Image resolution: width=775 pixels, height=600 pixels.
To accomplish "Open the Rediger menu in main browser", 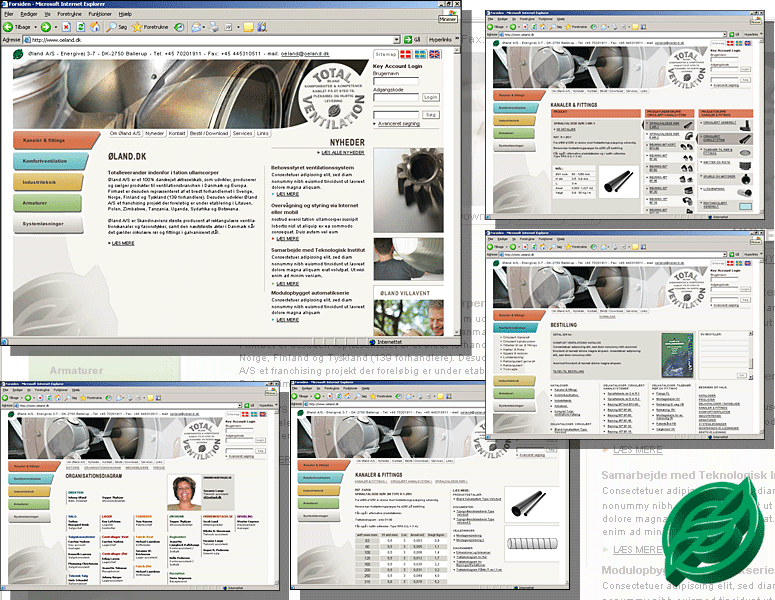I will [x=28, y=15].
